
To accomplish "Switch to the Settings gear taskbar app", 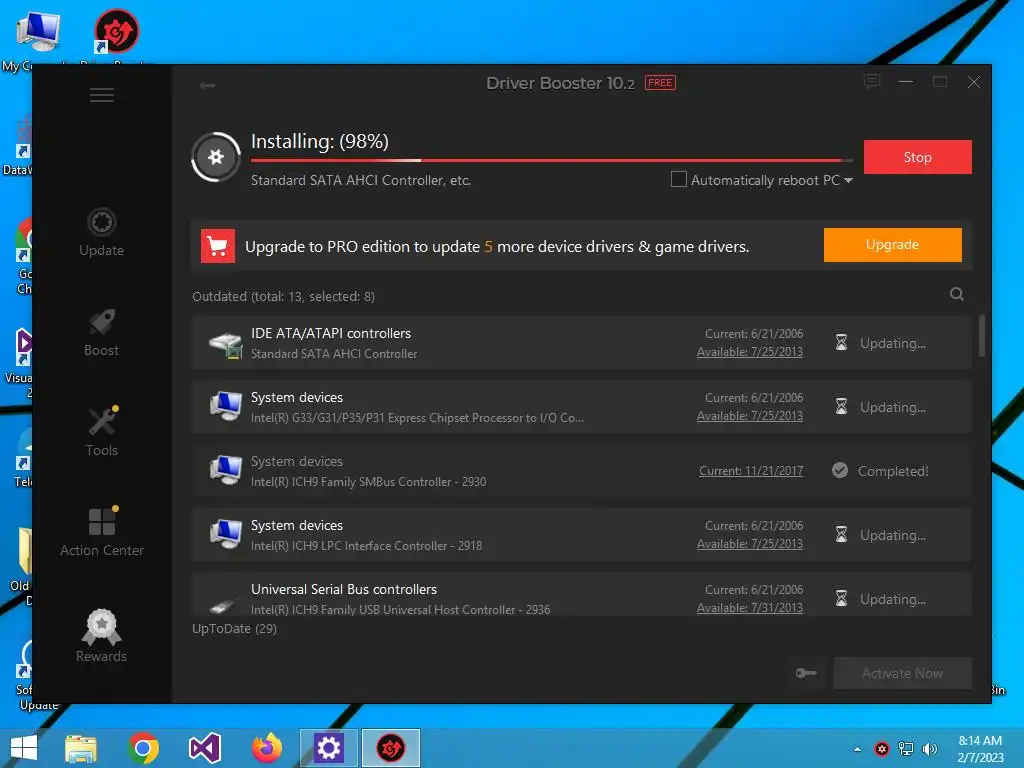I will click(328, 748).
